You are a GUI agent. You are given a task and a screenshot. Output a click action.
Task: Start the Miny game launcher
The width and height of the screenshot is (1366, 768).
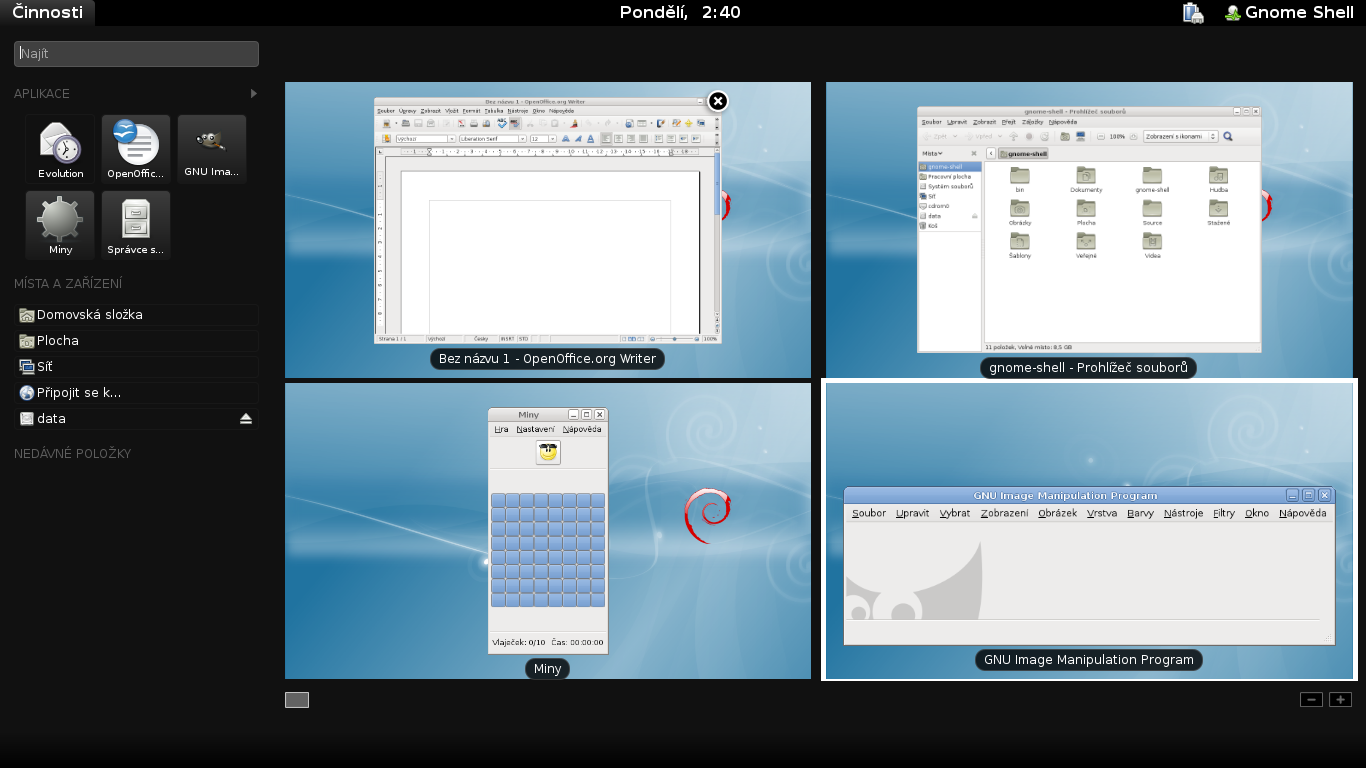(60, 225)
